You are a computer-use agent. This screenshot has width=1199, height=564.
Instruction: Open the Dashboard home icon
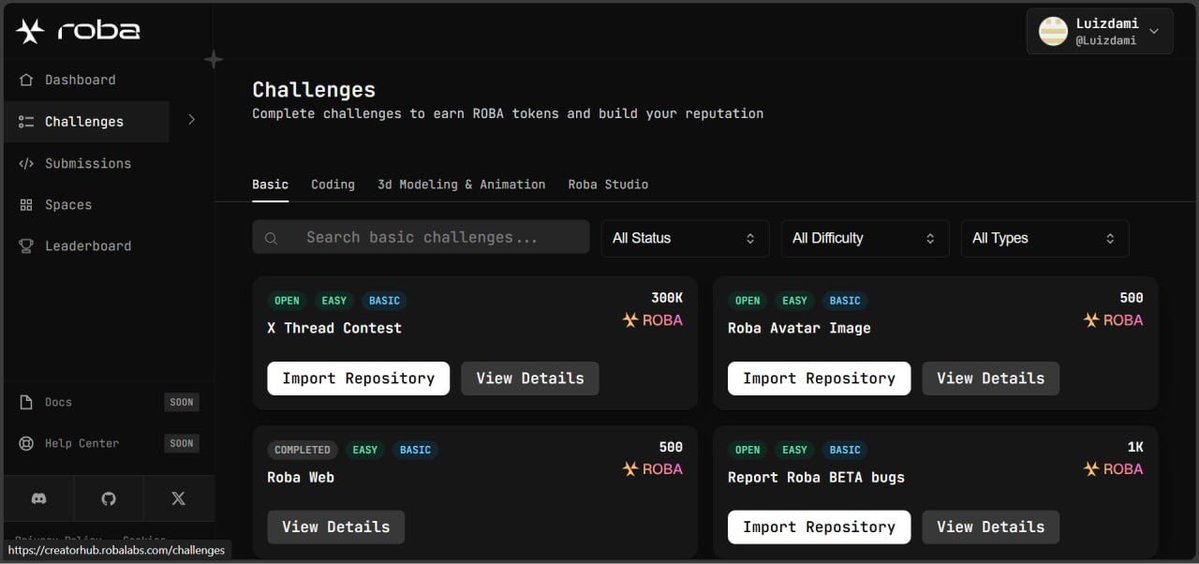pyautogui.click(x=26, y=79)
